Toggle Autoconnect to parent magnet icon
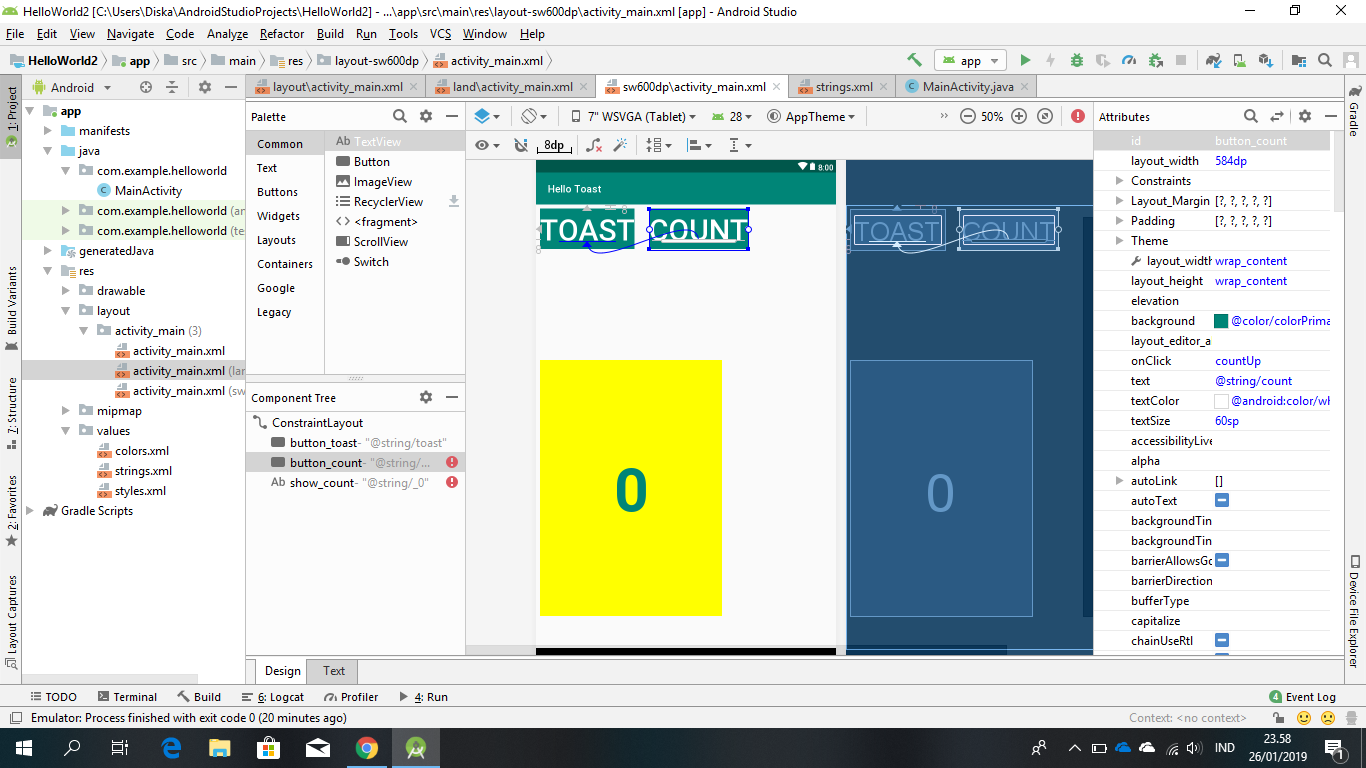This screenshot has width=1366, height=768. [x=521, y=145]
